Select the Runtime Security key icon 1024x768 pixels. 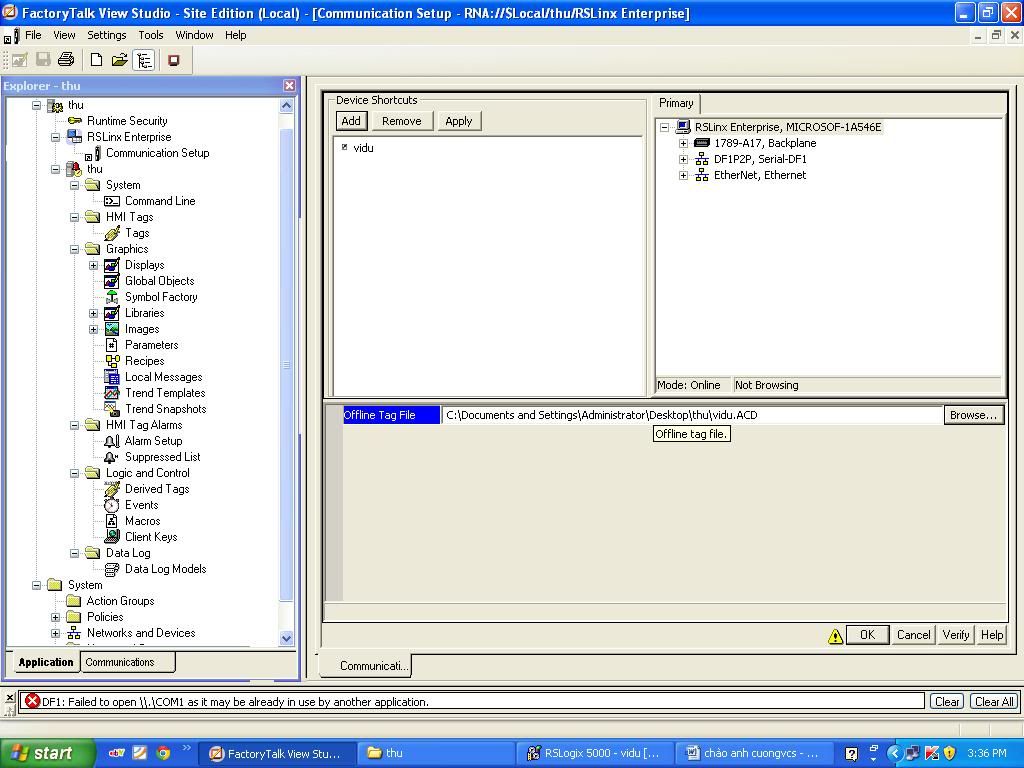74,121
